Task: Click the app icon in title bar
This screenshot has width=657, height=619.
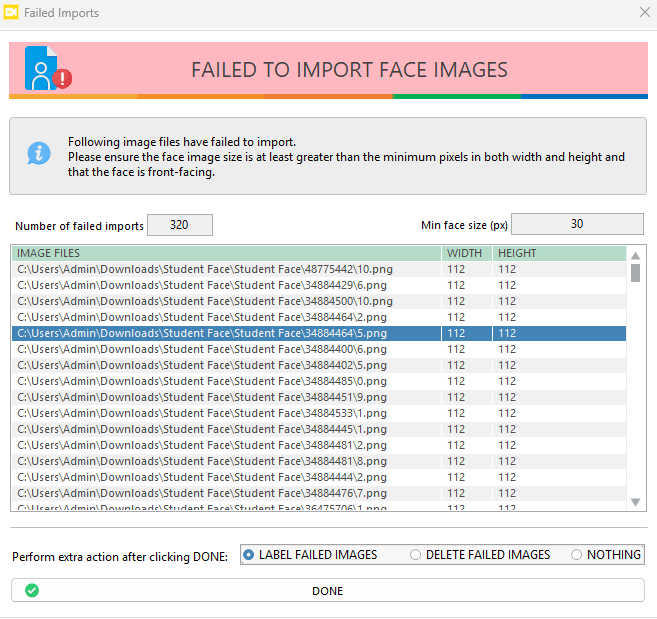Action: (12, 13)
